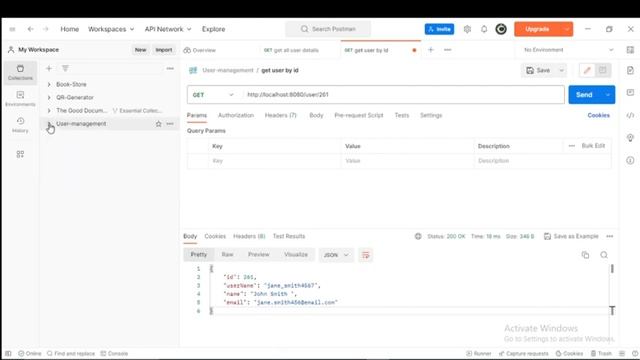Open the request Tests tab
Screen dimensions: 640x360
[x=402, y=116]
